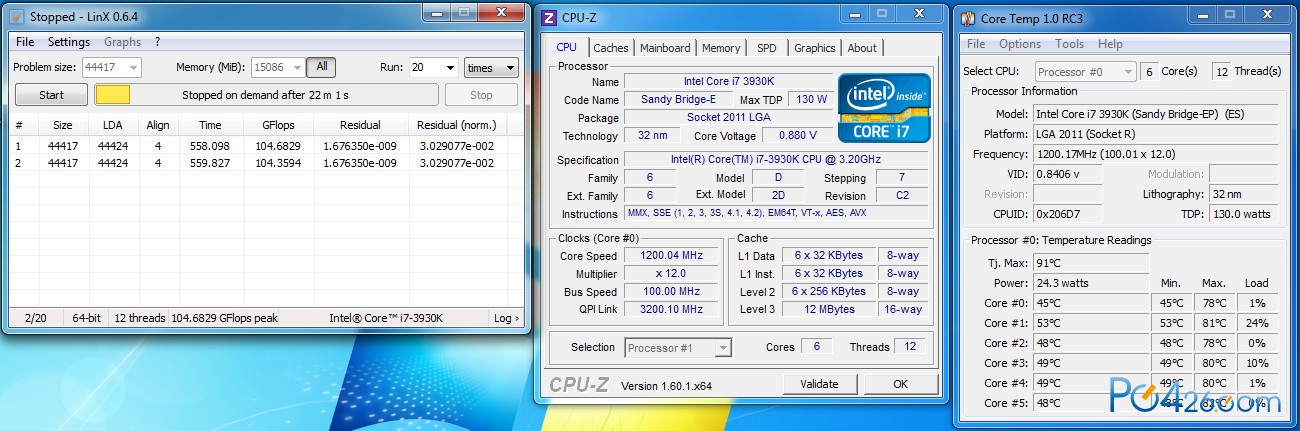Click the CPUID 0x206D7 field
The height and width of the screenshot is (431, 1300).
pyautogui.click(x=1067, y=214)
